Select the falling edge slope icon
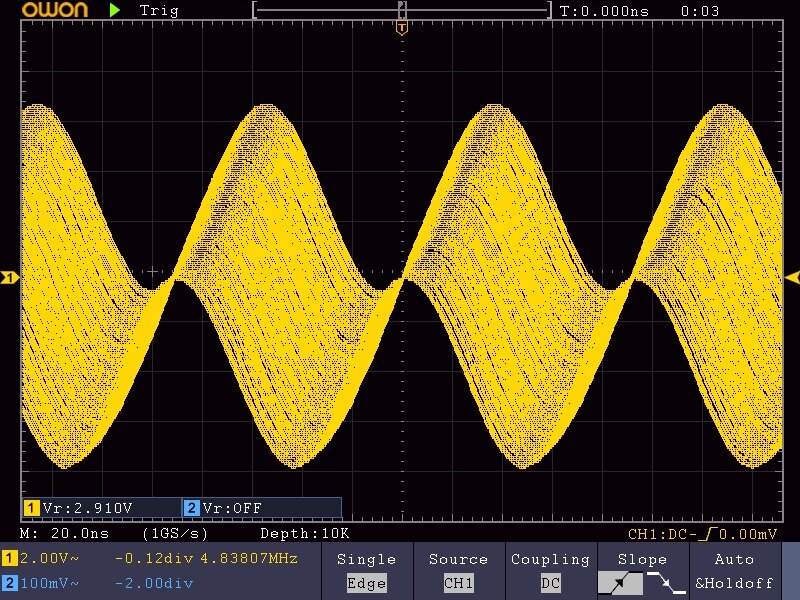Screen dimensions: 800x600 (x=666, y=583)
